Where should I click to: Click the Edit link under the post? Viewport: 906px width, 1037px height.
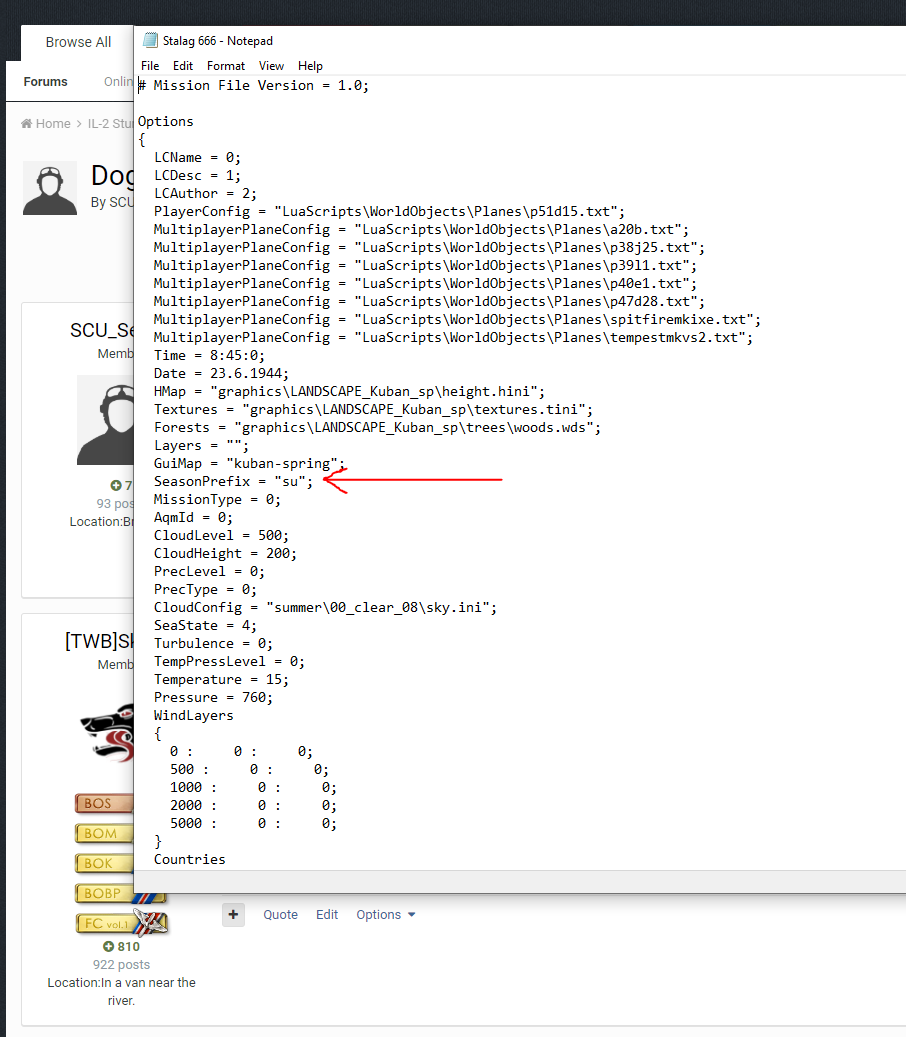(x=327, y=915)
